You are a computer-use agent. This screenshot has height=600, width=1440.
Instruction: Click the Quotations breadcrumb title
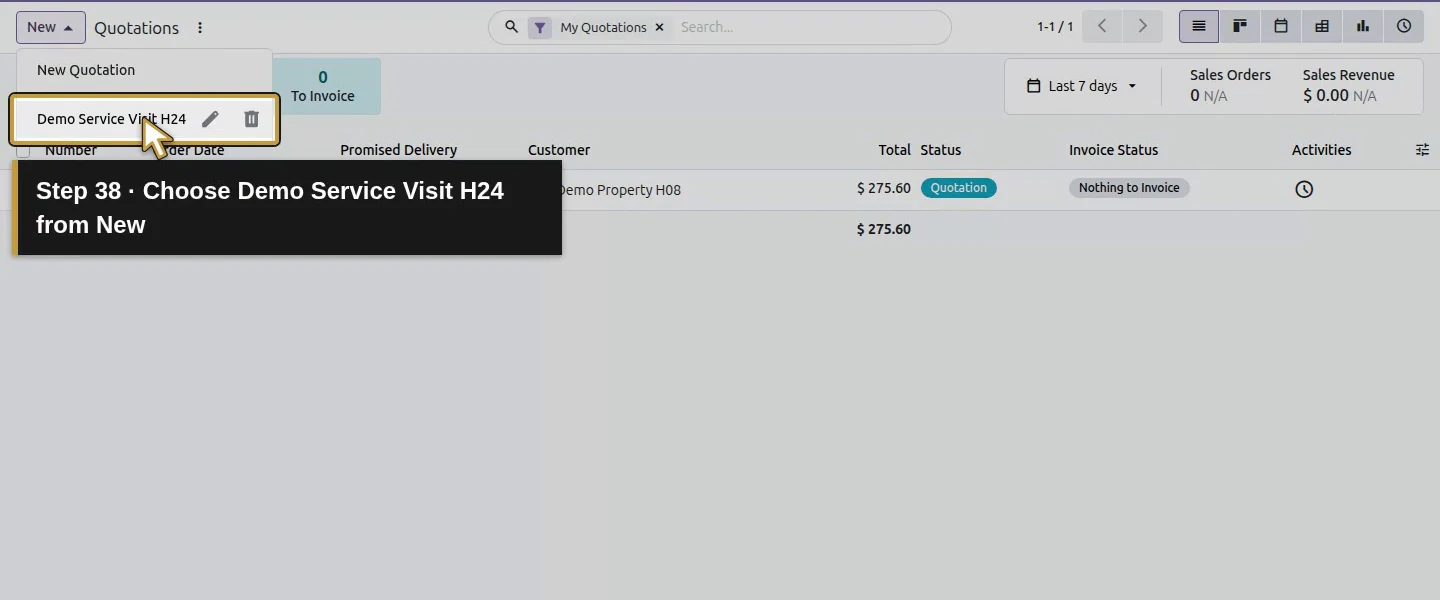tap(137, 28)
